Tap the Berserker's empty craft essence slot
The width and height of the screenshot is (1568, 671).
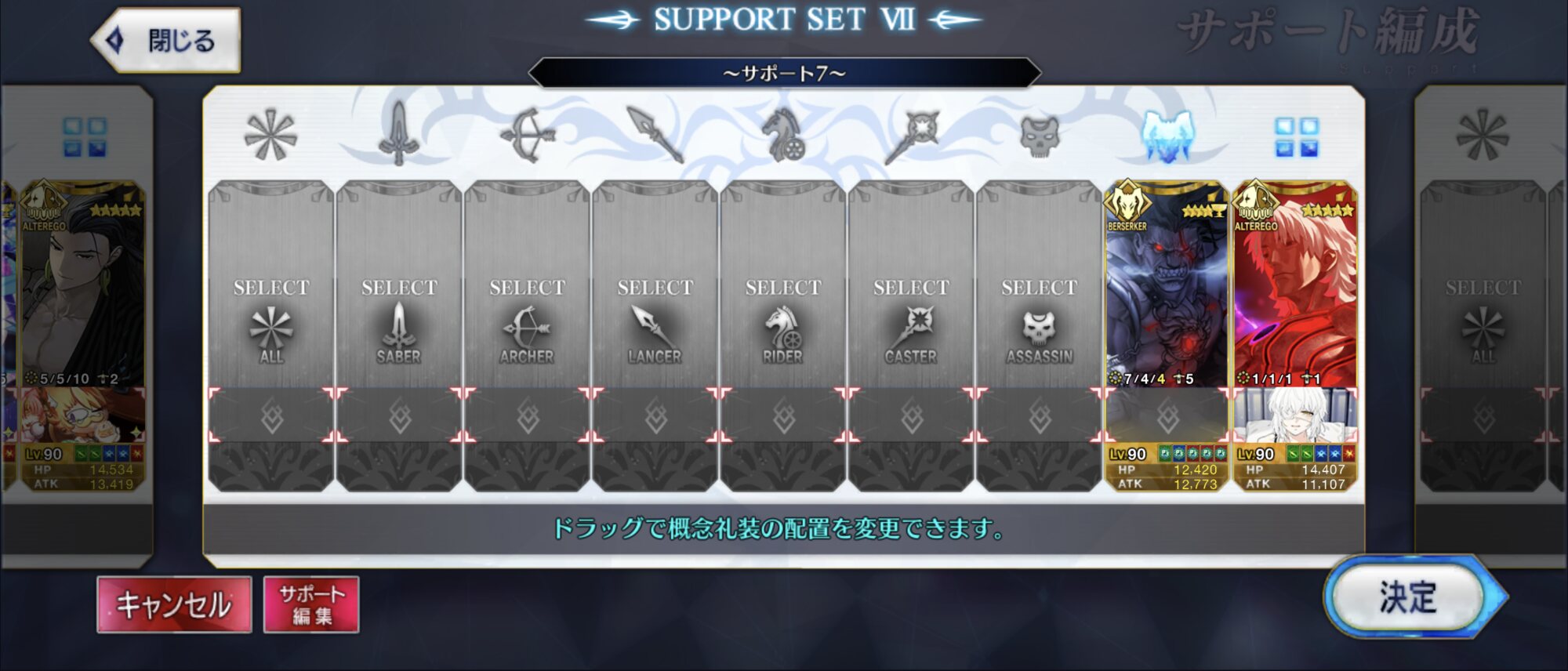click(1167, 415)
